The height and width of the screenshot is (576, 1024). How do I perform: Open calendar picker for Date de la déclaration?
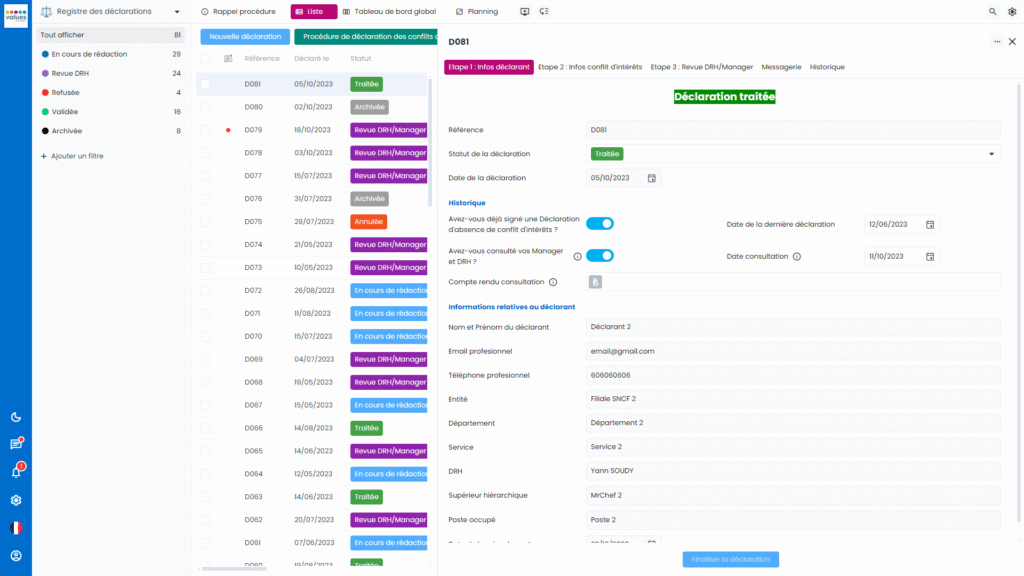[x=651, y=178]
